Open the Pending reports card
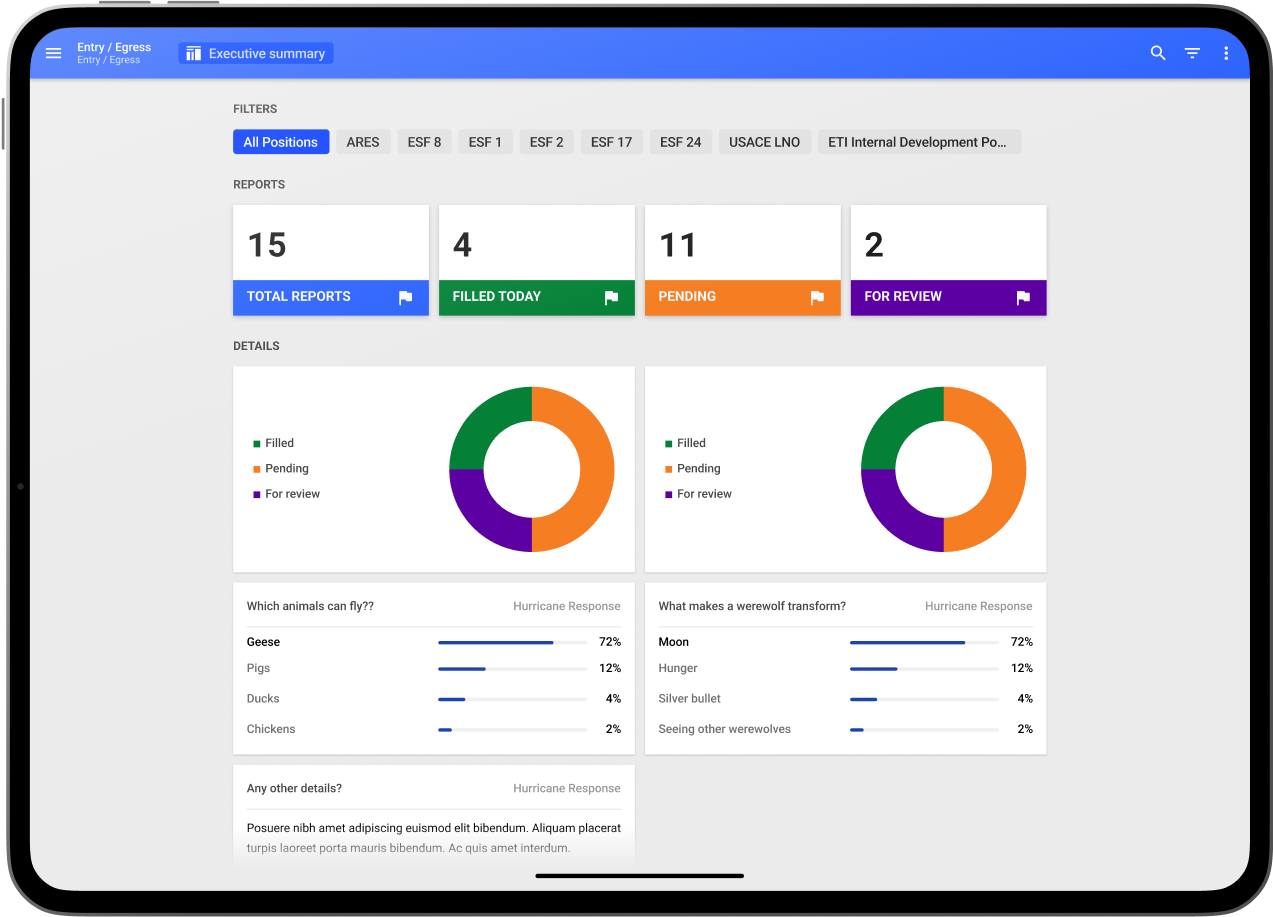This screenshot has width=1273, height=917. click(742, 245)
